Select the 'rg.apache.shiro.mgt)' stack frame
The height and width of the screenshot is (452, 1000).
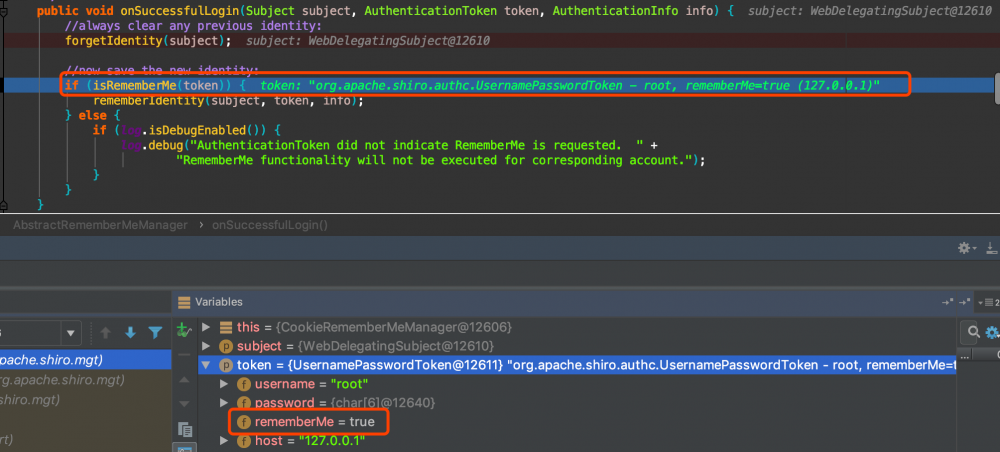[x=85, y=380]
